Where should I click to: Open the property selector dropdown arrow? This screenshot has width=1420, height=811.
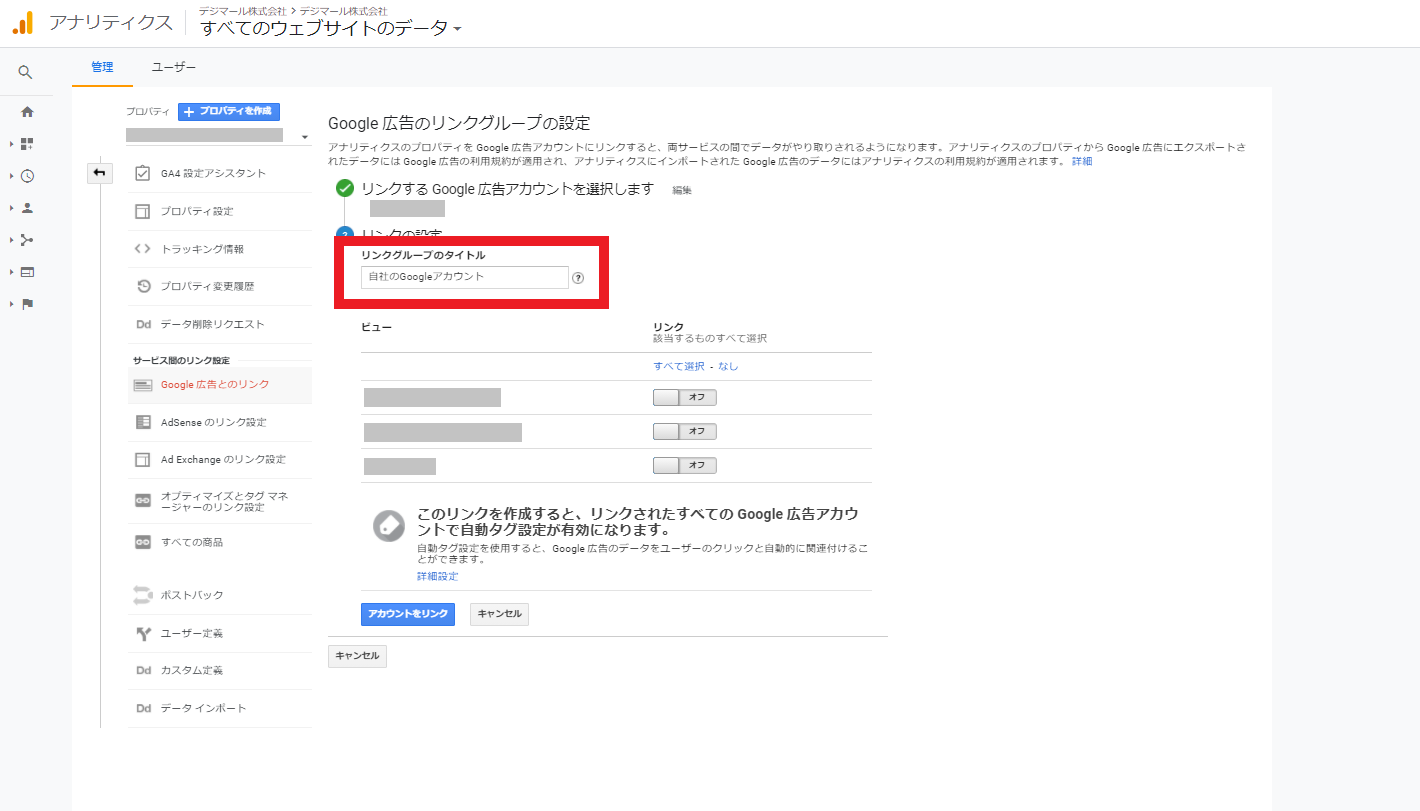(304, 137)
